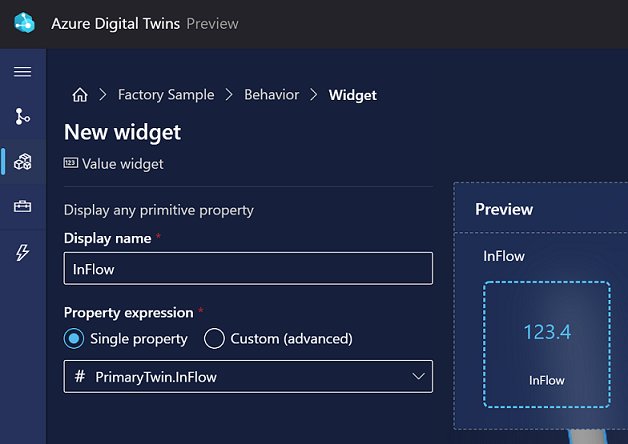Click the InFlow title in preview panel
This screenshot has width=628, height=444.
[504, 256]
